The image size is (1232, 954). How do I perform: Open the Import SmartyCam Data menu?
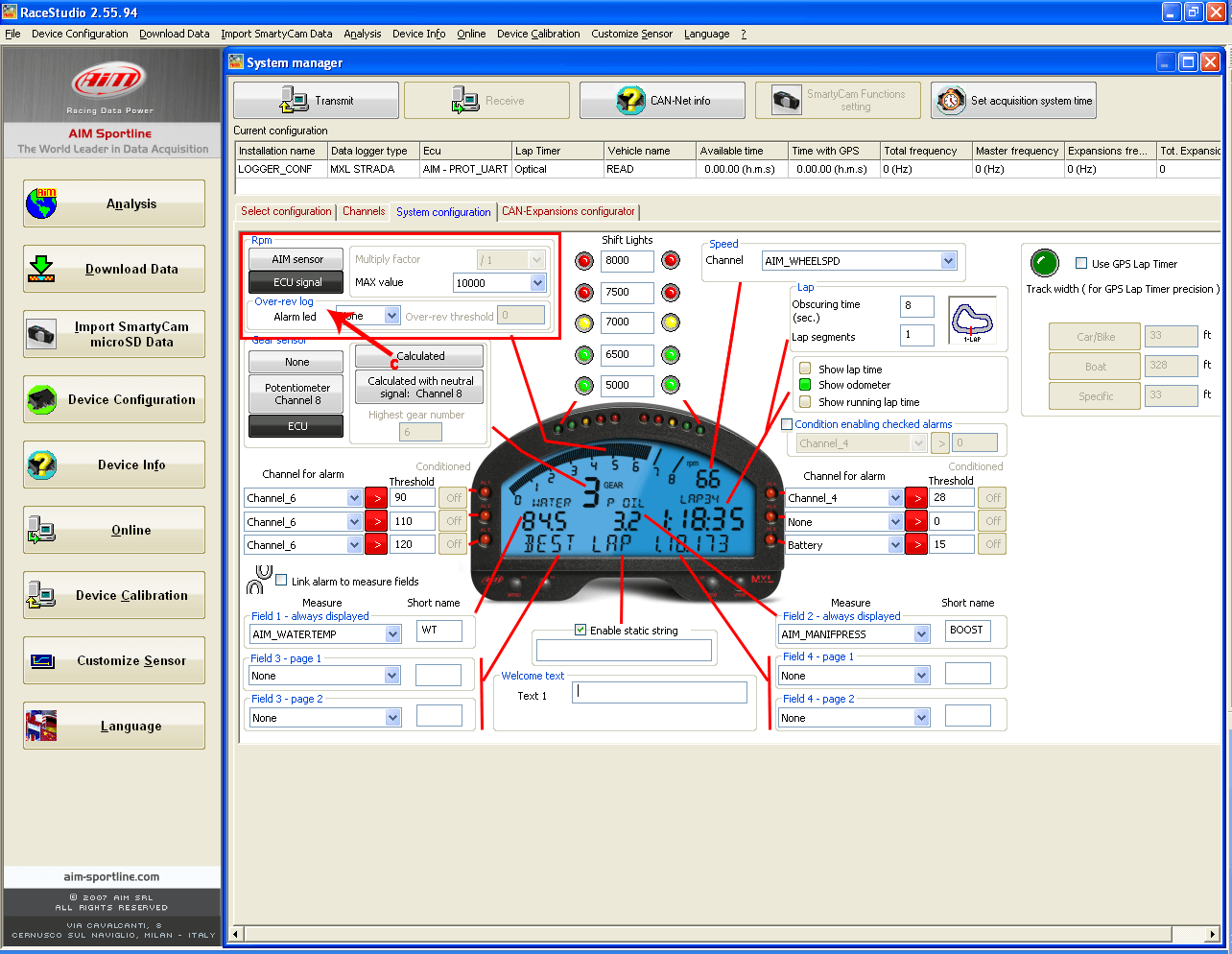(x=276, y=34)
